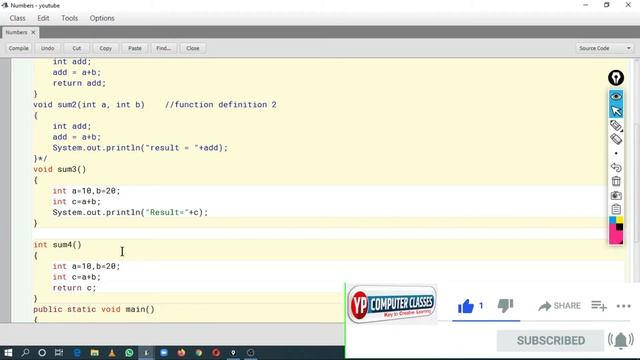Click the notification bell icon
Viewport: 640px width, 360px height.
click(621, 340)
